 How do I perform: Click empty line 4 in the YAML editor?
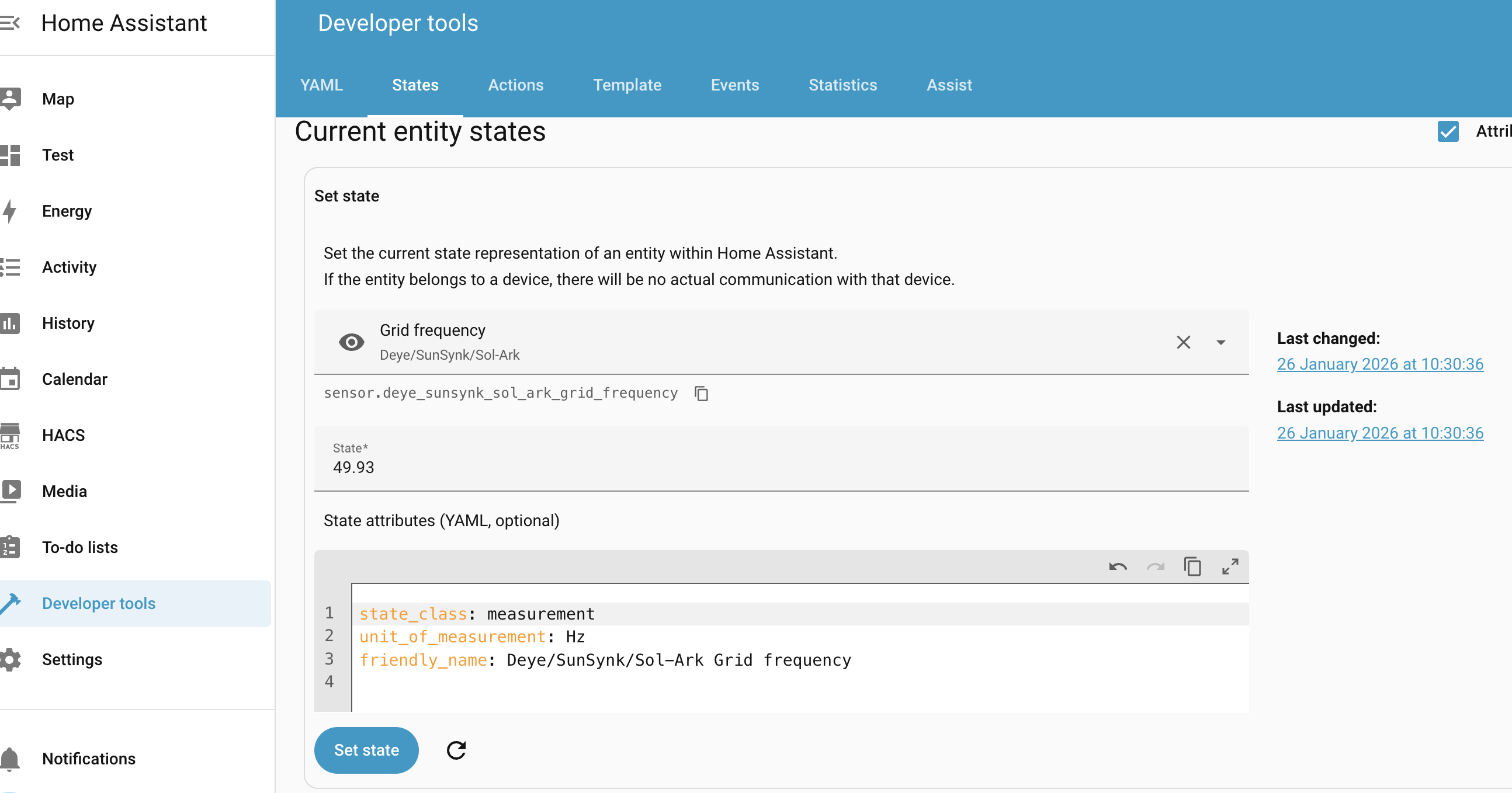coord(801,681)
